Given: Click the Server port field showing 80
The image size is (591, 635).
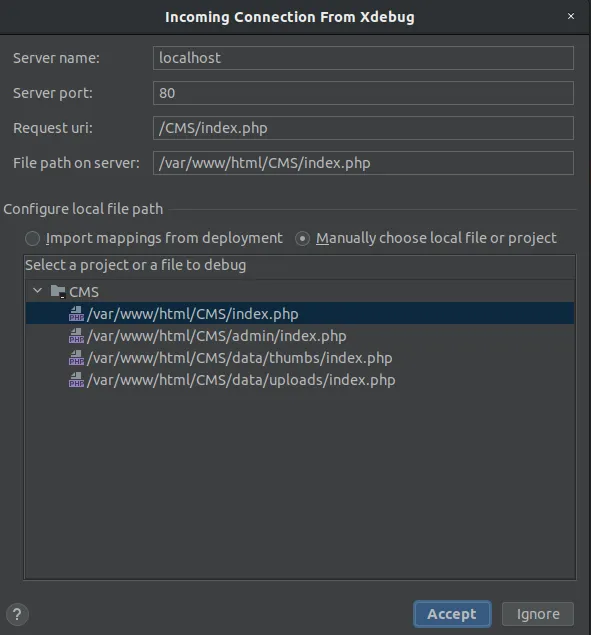Looking at the screenshot, I should pos(363,93).
